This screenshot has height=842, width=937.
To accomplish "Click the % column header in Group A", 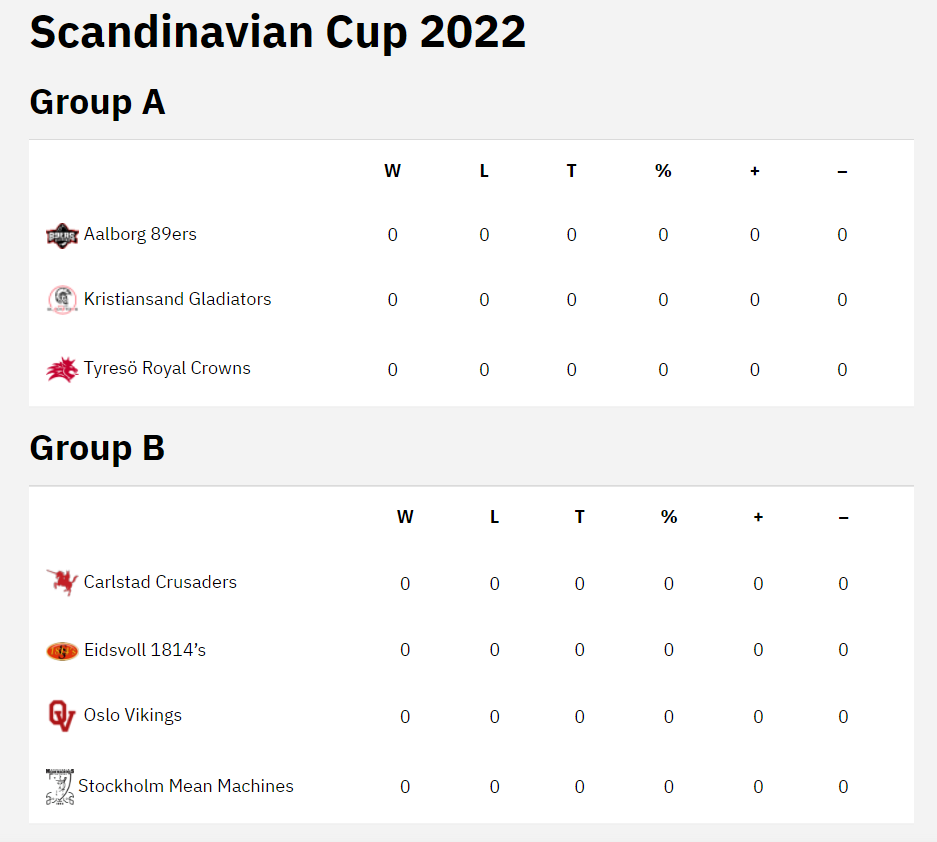I will click(663, 171).
